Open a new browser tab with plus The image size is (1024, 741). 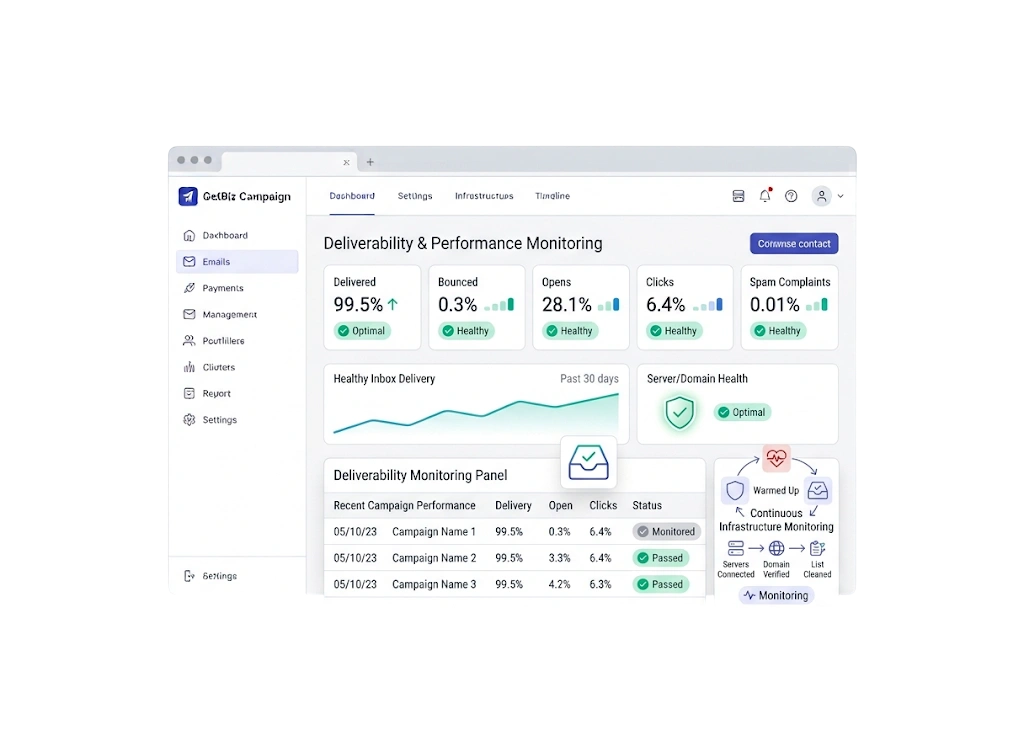tap(370, 162)
